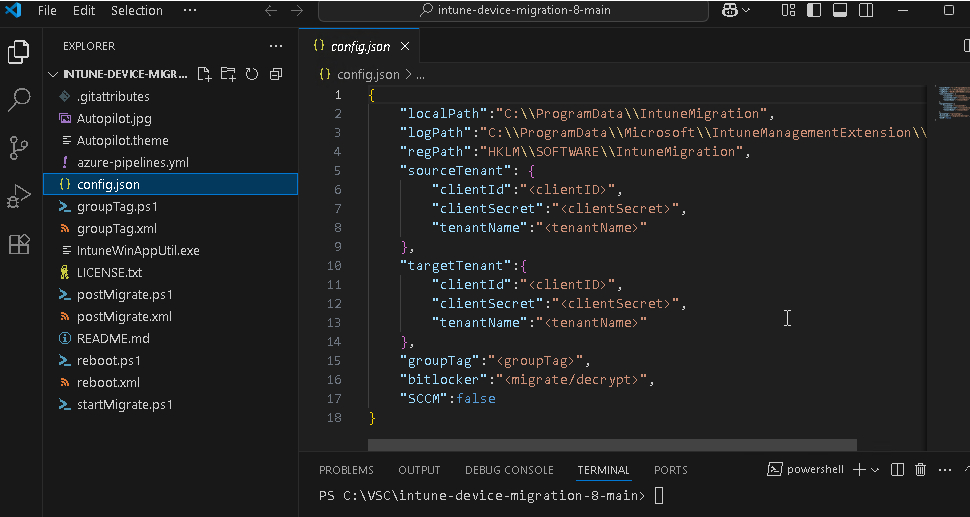Open .gitattributes in Explorer
Image resolution: width=970 pixels, height=517 pixels.
pyautogui.click(x=113, y=96)
